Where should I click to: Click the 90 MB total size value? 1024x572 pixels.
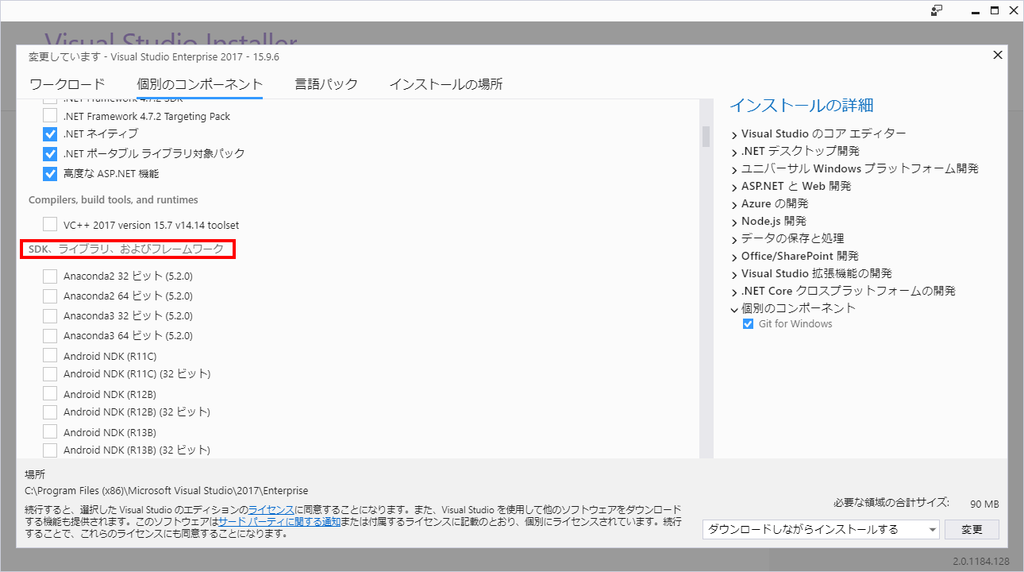[x=984, y=504]
